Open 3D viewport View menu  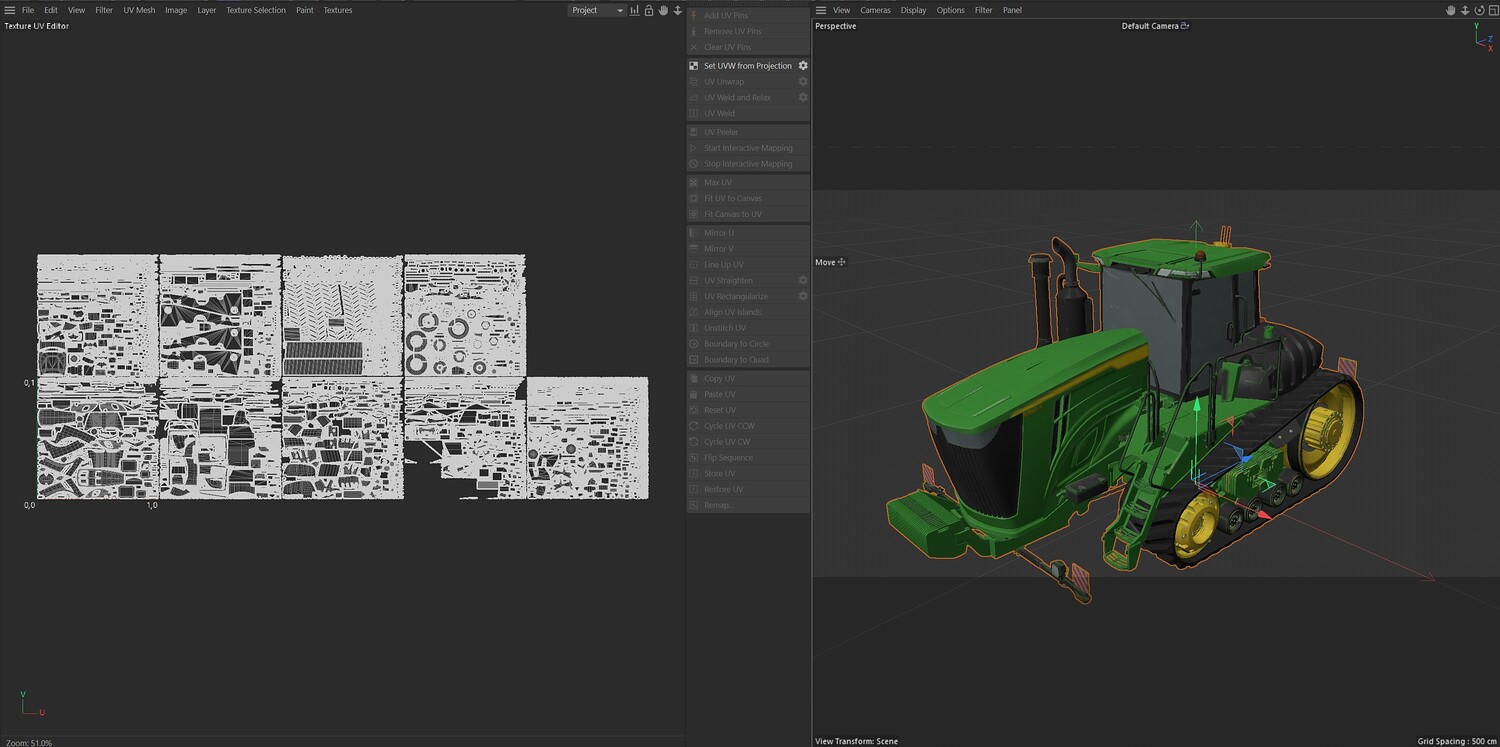pyautogui.click(x=842, y=10)
